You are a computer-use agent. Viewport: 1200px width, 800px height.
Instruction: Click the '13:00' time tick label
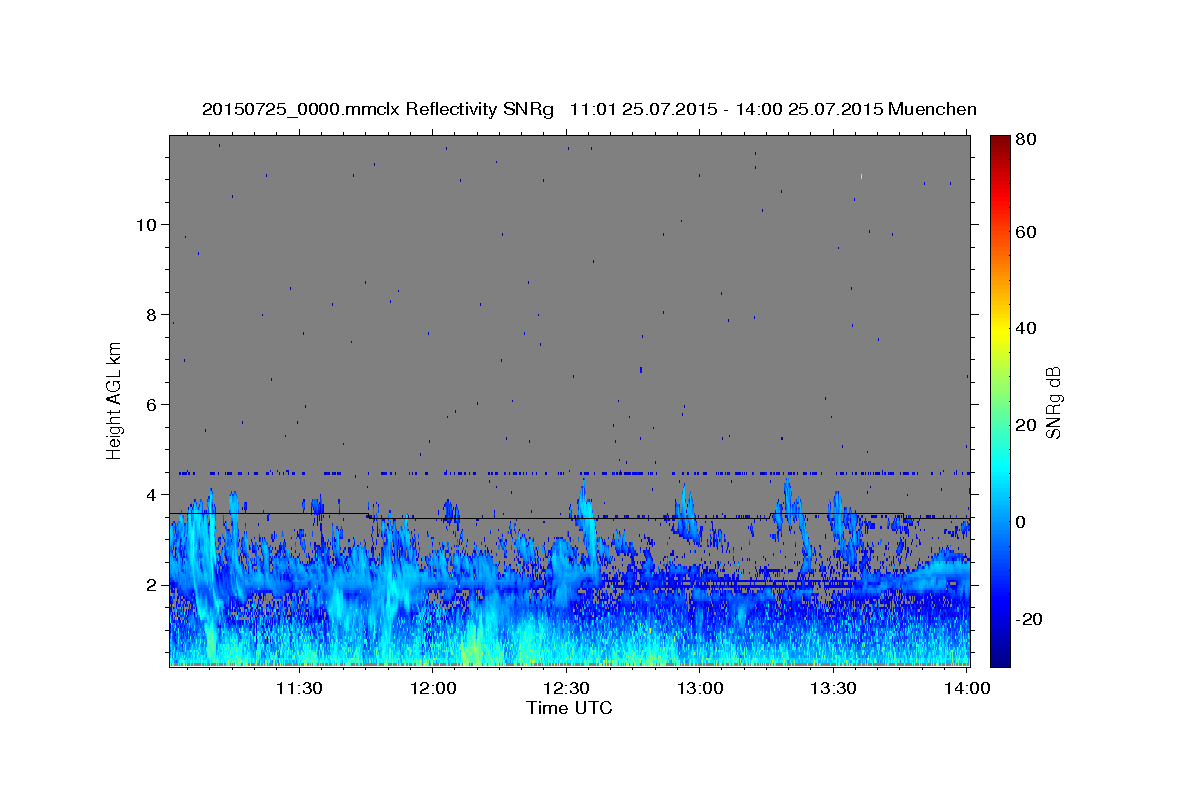(700, 688)
